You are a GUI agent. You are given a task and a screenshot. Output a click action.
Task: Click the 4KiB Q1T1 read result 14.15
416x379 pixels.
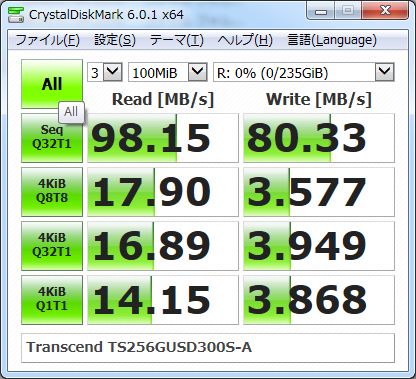(163, 300)
